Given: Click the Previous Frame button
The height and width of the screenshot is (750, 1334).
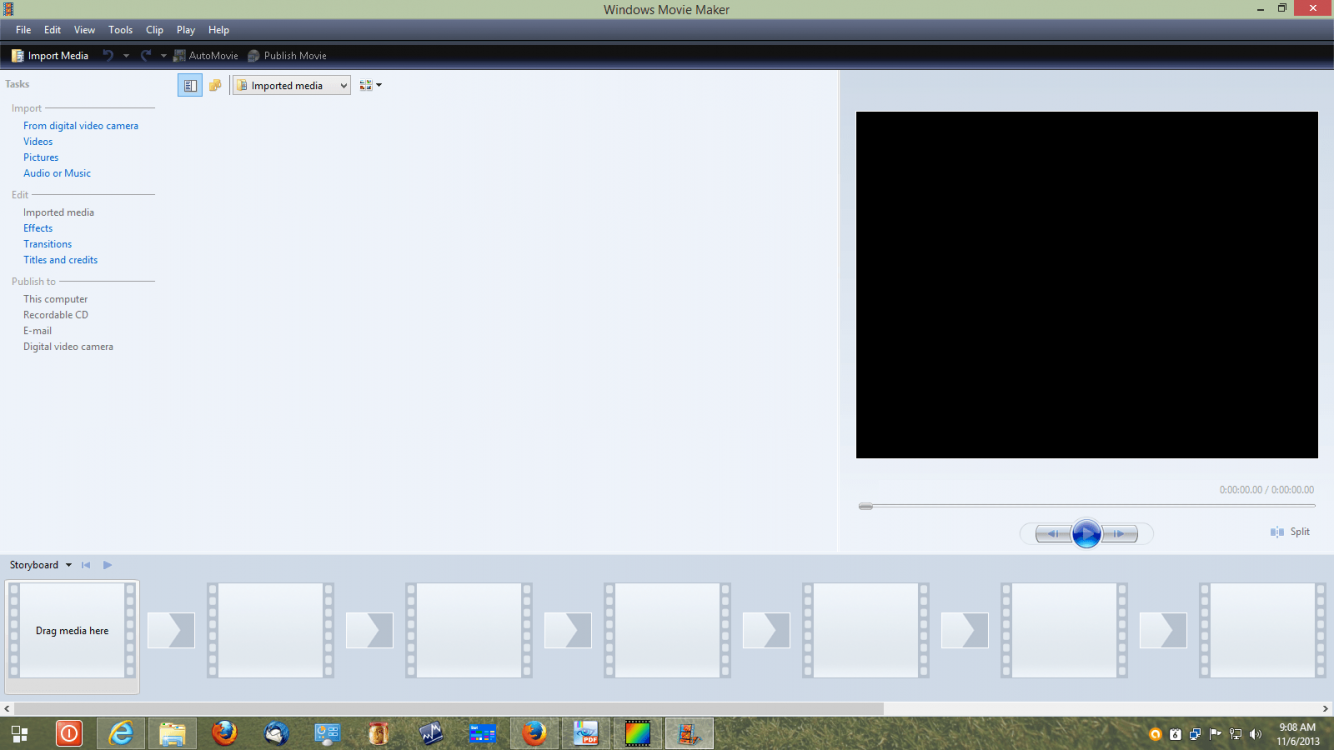Looking at the screenshot, I should click(x=1052, y=534).
